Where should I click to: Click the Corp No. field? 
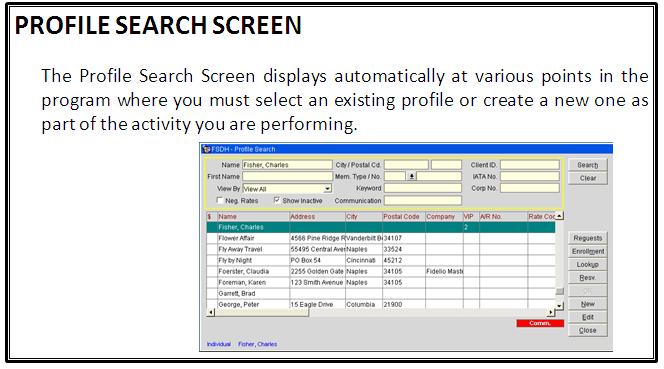click(x=530, y=188)
